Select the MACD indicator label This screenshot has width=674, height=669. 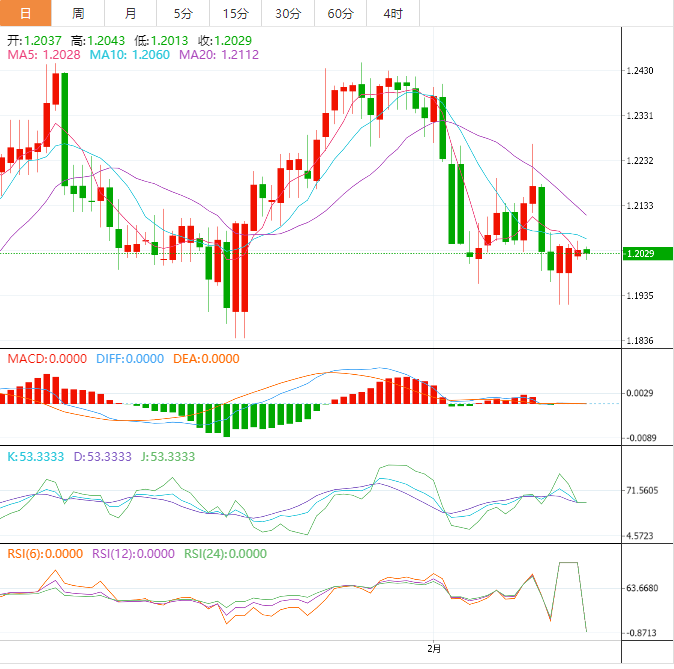point(47,359)
